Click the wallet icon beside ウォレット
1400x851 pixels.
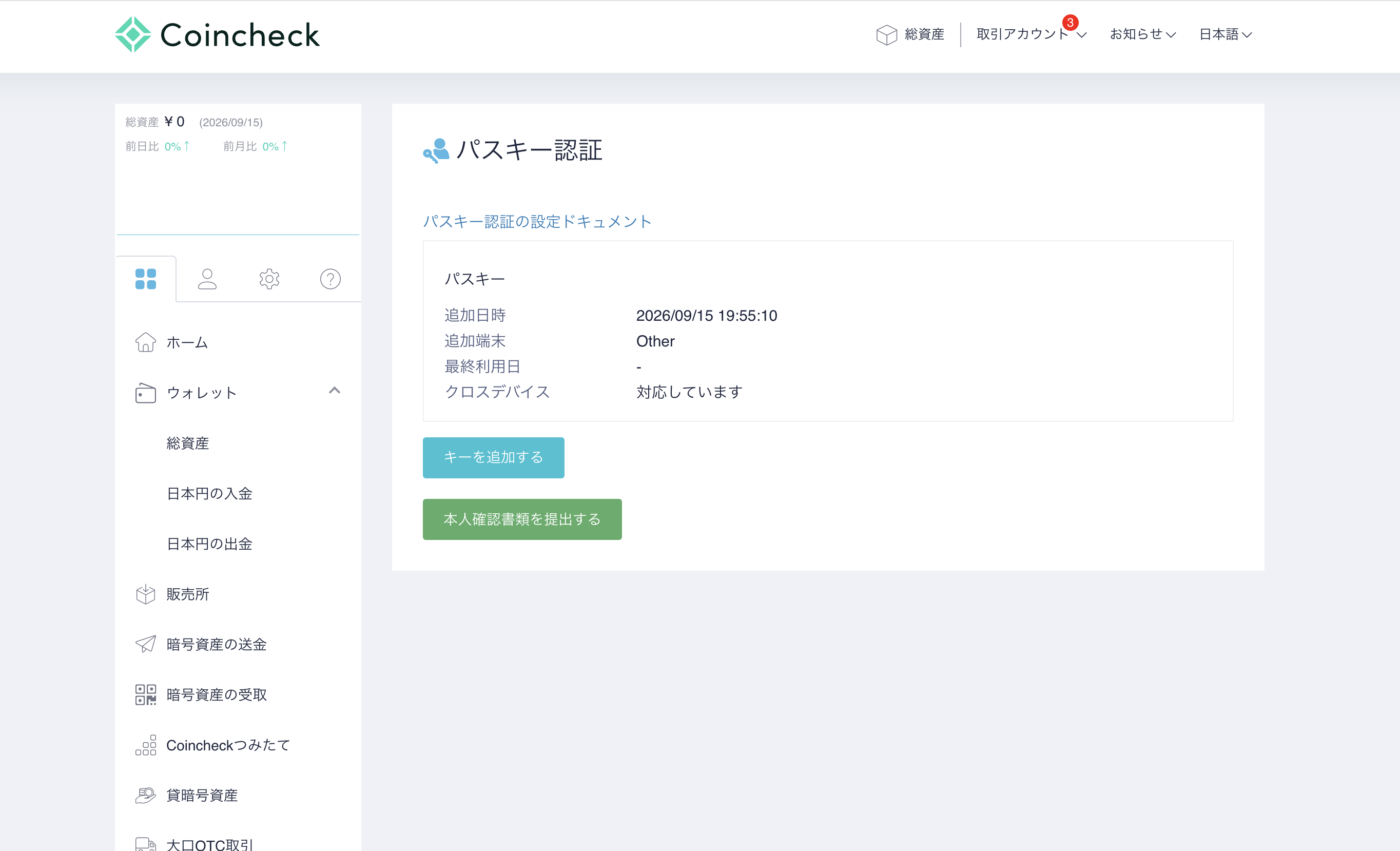click(145, 393)
